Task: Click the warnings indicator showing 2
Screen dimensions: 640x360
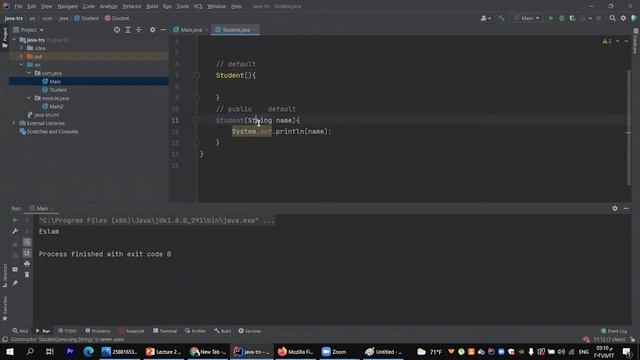Action: click(x=607, y=41)
